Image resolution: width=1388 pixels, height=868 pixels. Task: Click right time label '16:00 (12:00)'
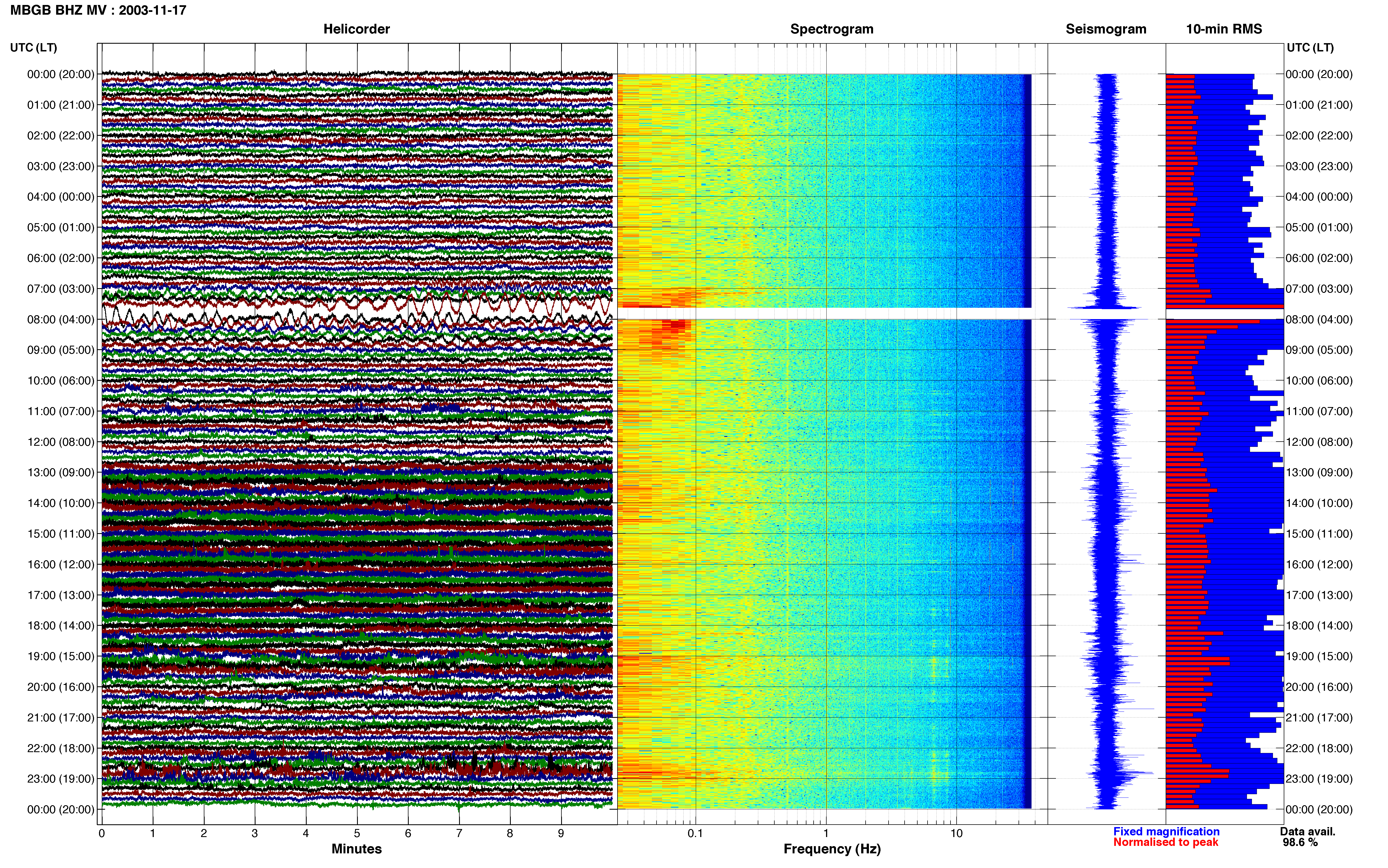pos(1319,564)
